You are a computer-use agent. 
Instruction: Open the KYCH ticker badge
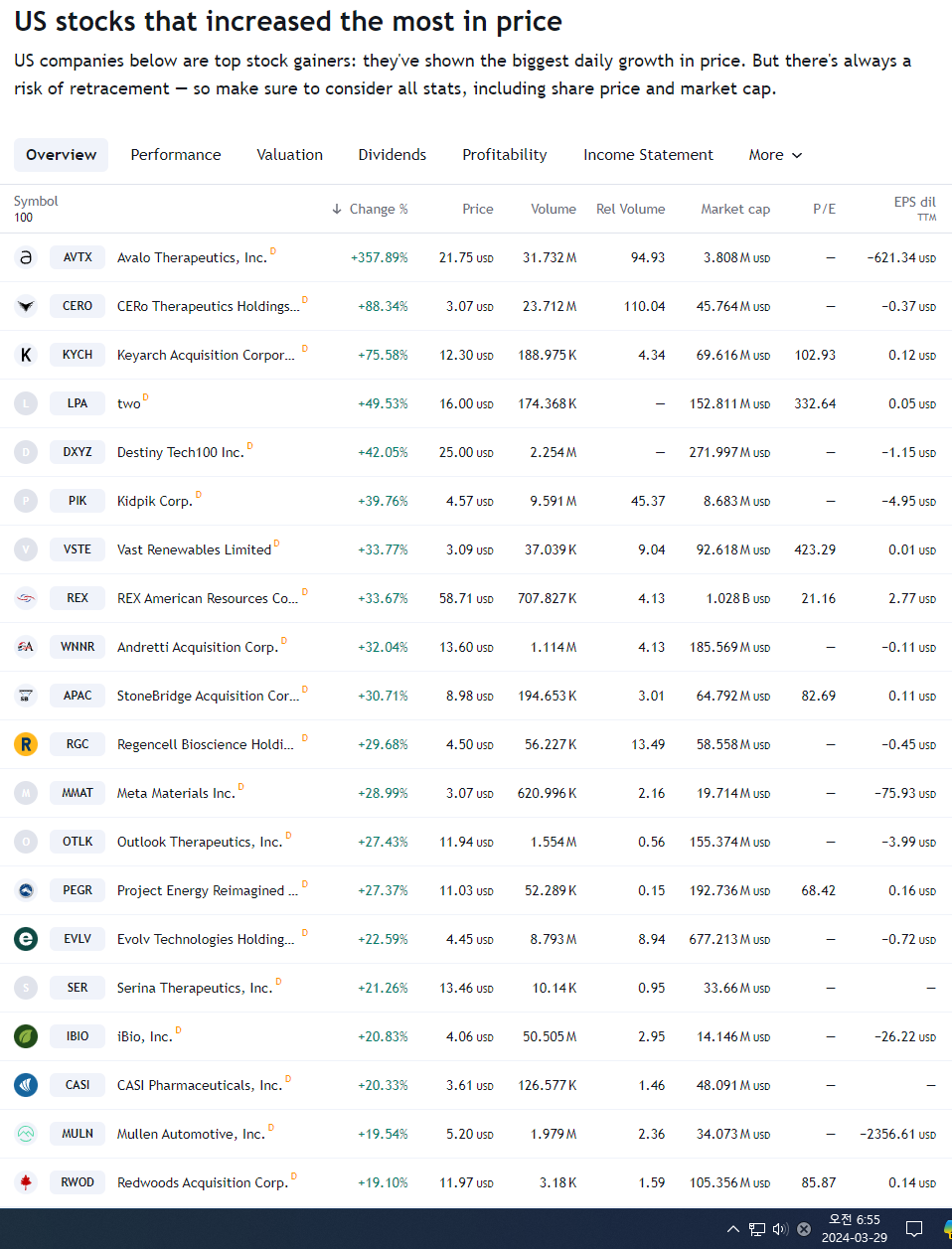(78, 355)
